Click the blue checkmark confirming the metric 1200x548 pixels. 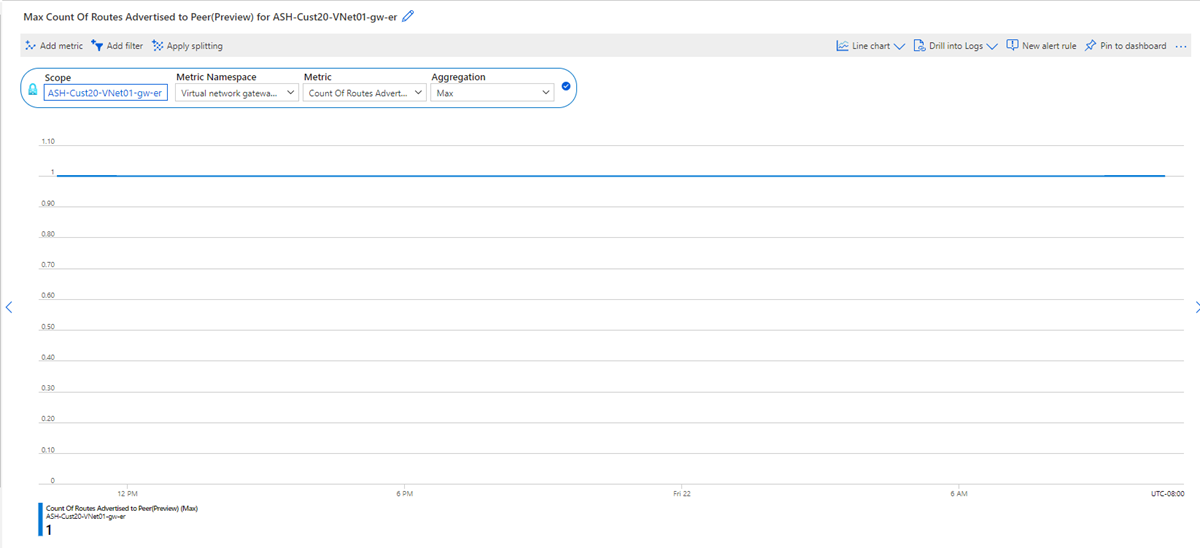[x=566, y=87]
